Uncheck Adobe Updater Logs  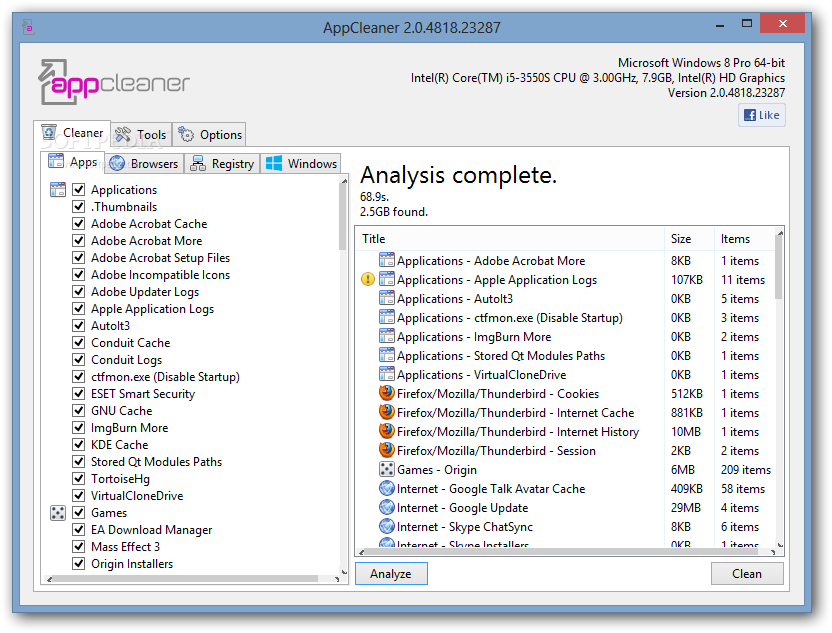[79, 291]
